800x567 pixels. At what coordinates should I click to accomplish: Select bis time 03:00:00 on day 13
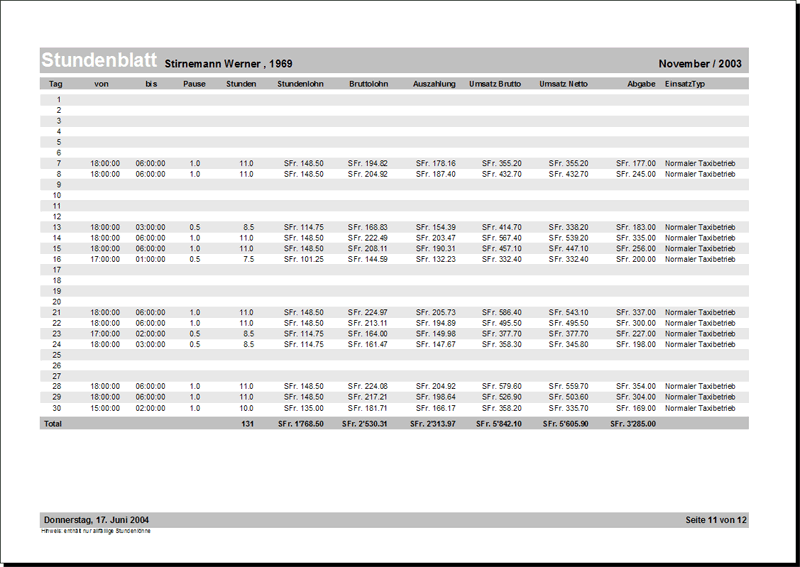pos(151,227)
